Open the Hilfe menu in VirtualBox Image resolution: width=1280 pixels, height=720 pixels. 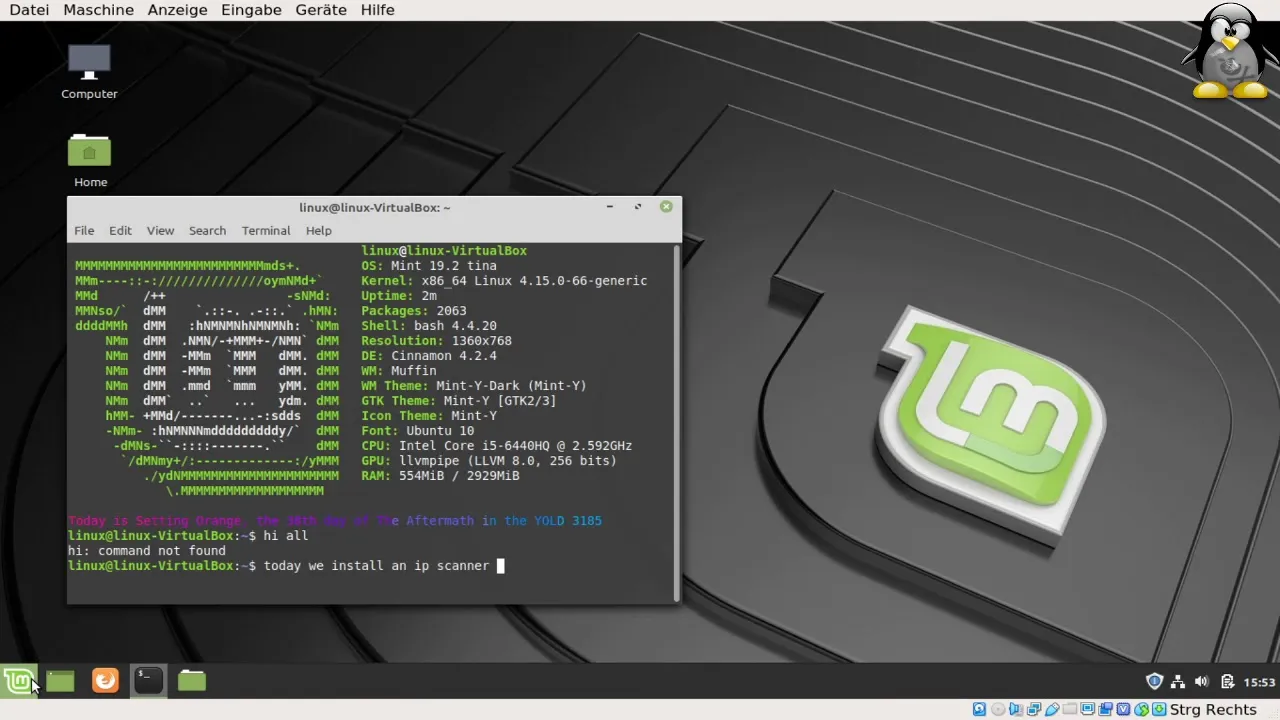pos(377,10)
